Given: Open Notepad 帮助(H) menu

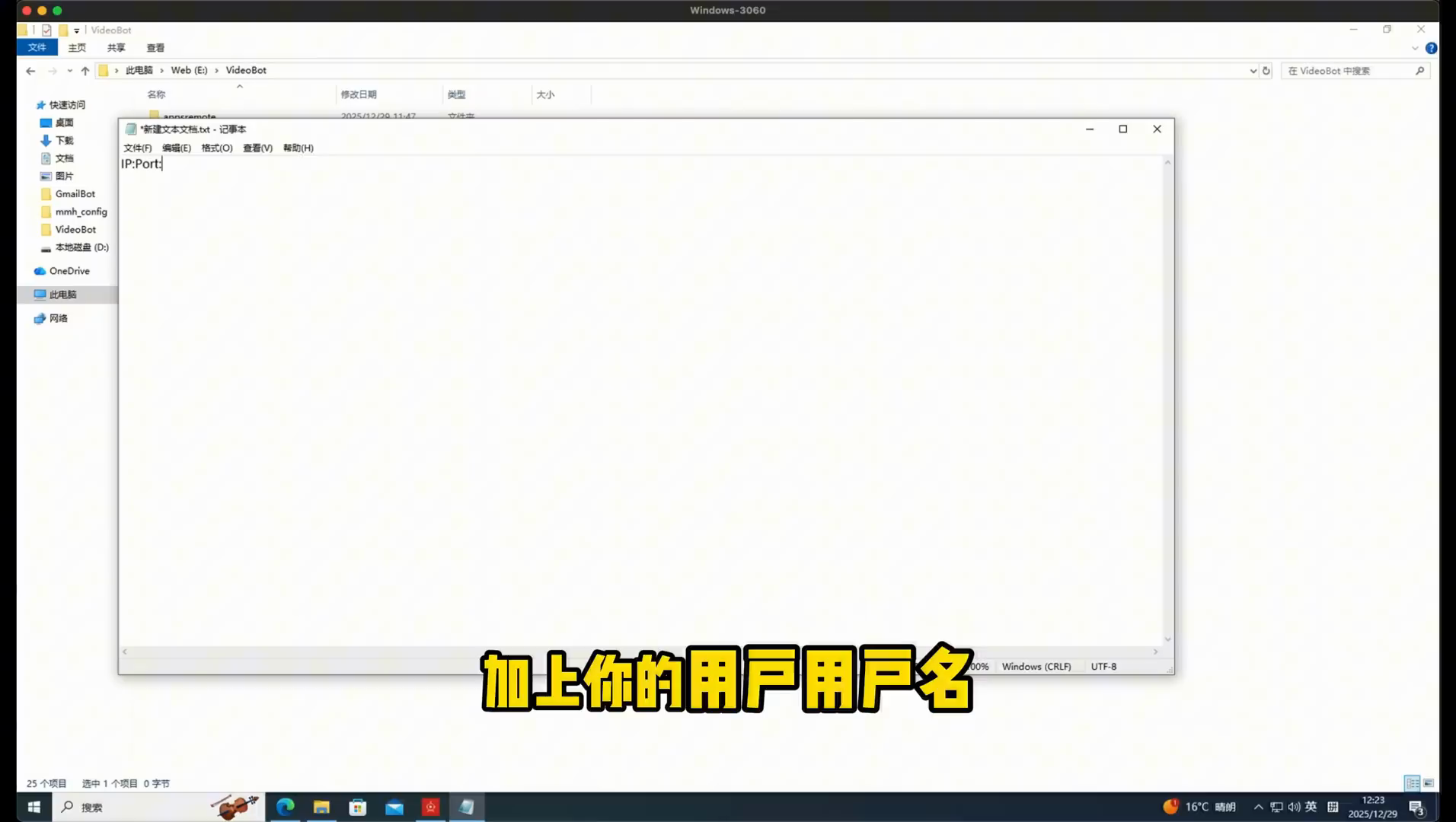Looking at the screenshot, I should point(299,148).
